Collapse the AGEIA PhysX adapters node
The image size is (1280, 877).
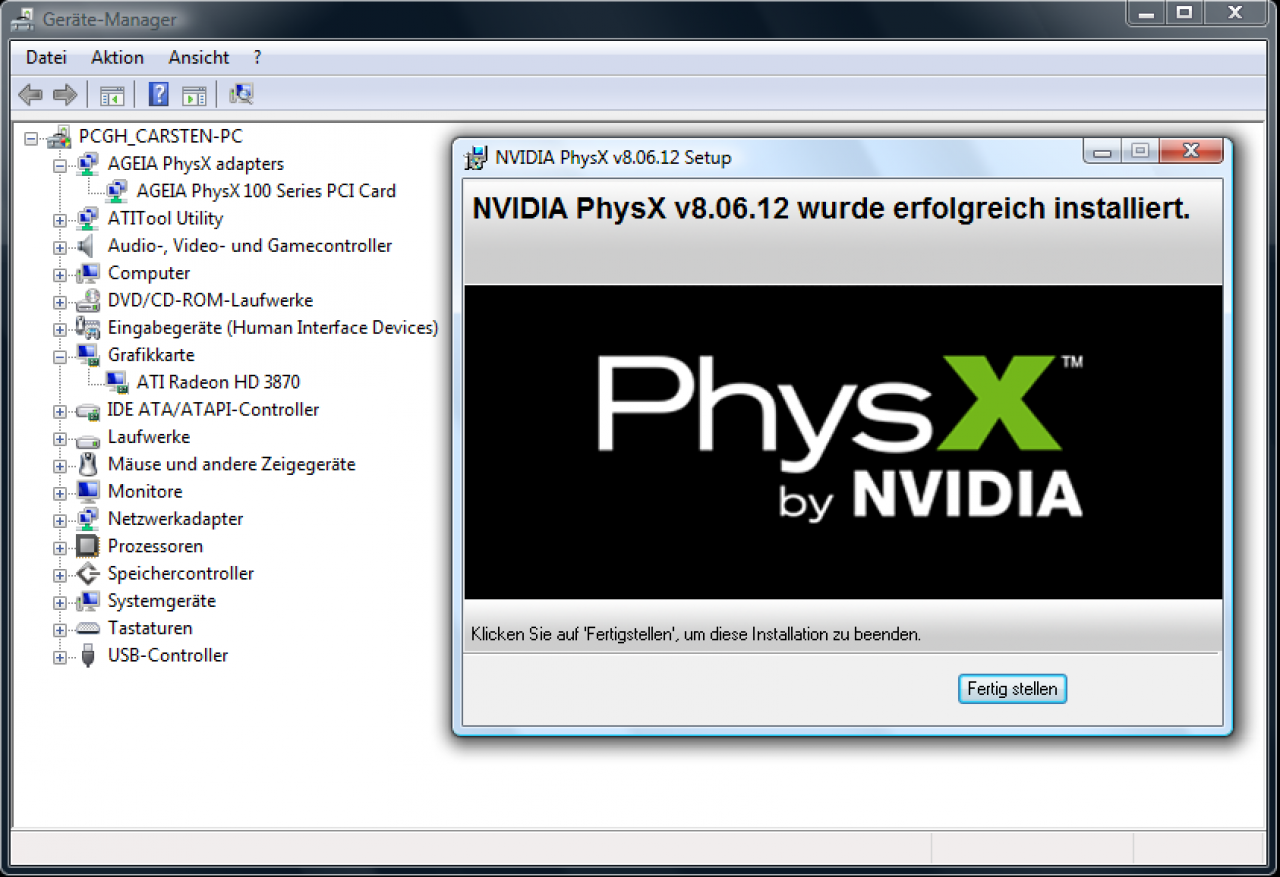[x=60, y=165]
